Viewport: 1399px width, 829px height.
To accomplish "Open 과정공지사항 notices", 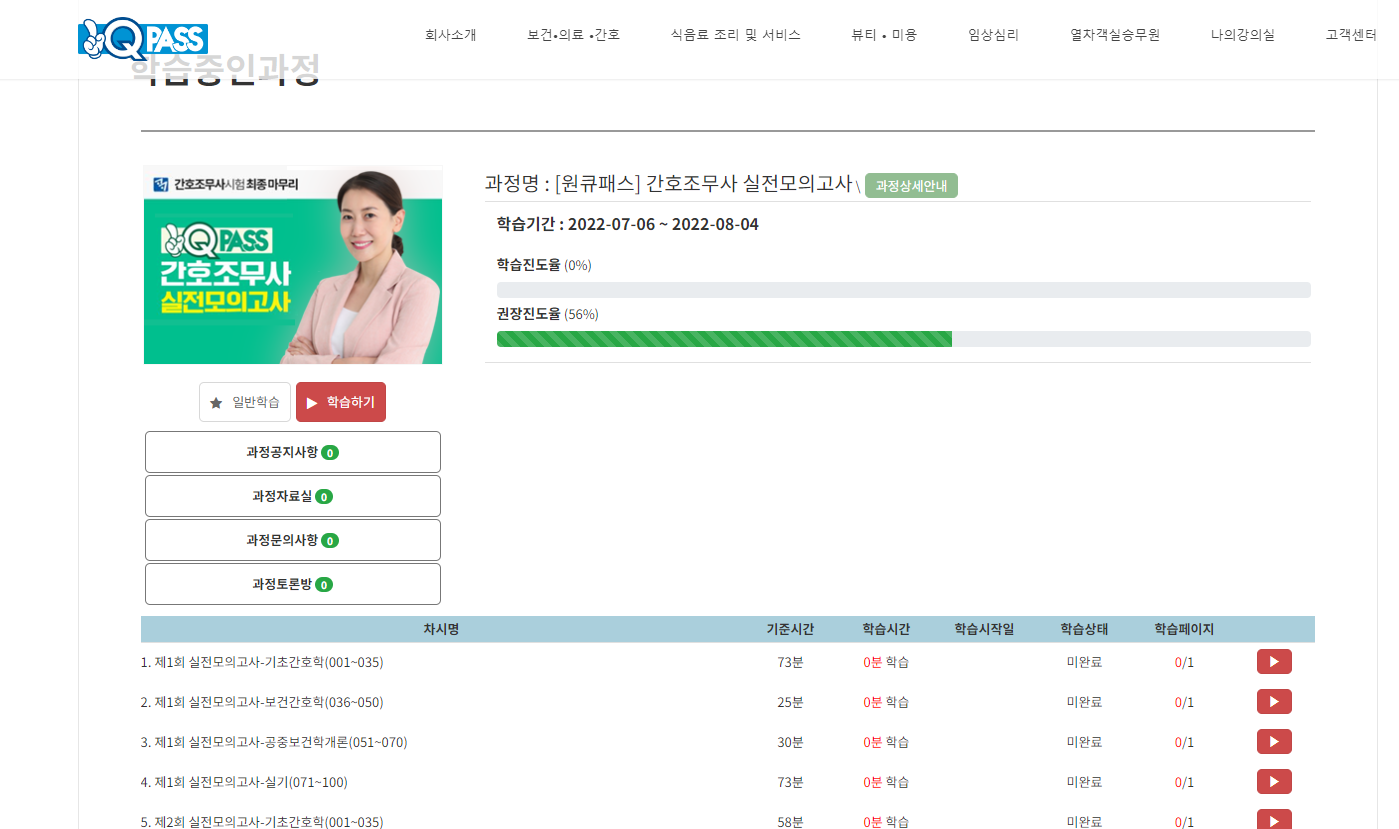I will click(x=293, y=452).
